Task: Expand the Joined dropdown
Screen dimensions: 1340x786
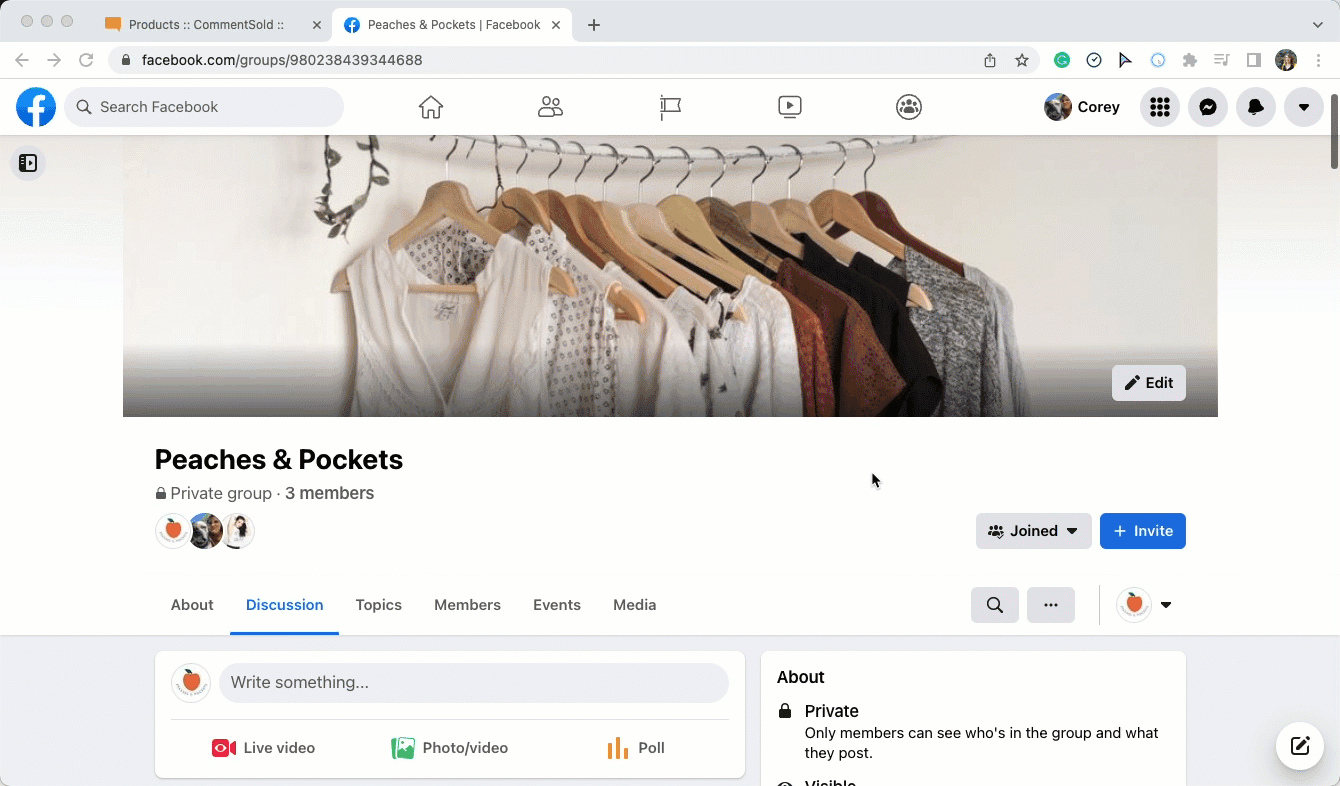Action: 1033,531
